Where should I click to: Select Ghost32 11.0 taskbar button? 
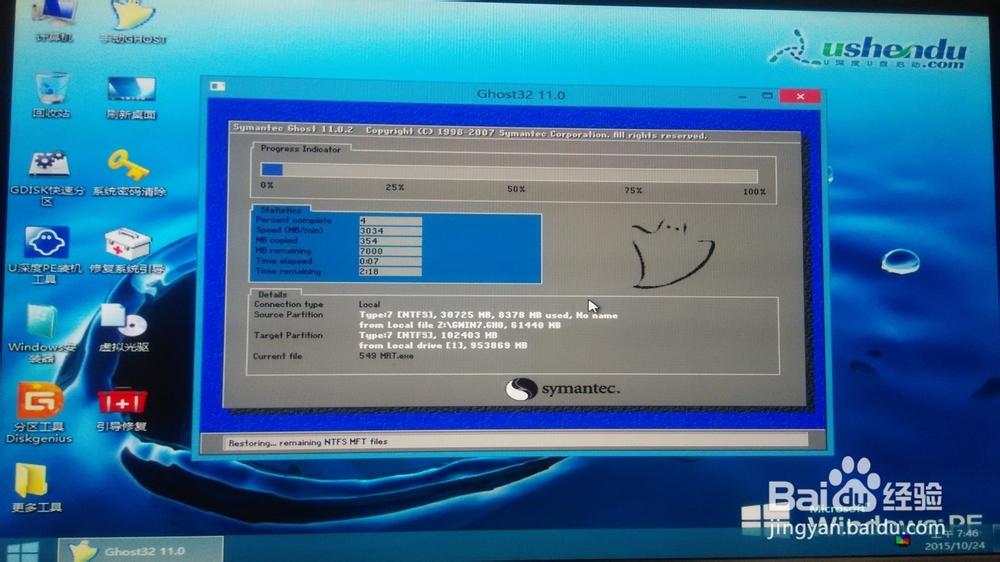pyautogui.click(x=140, y=551)
